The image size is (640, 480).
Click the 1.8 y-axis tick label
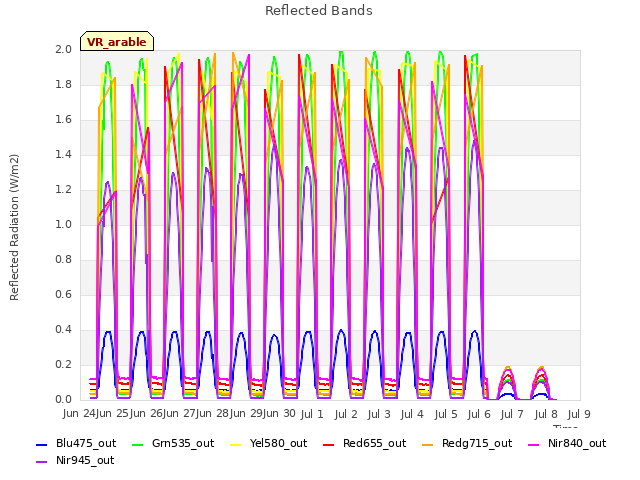(63, 85)
